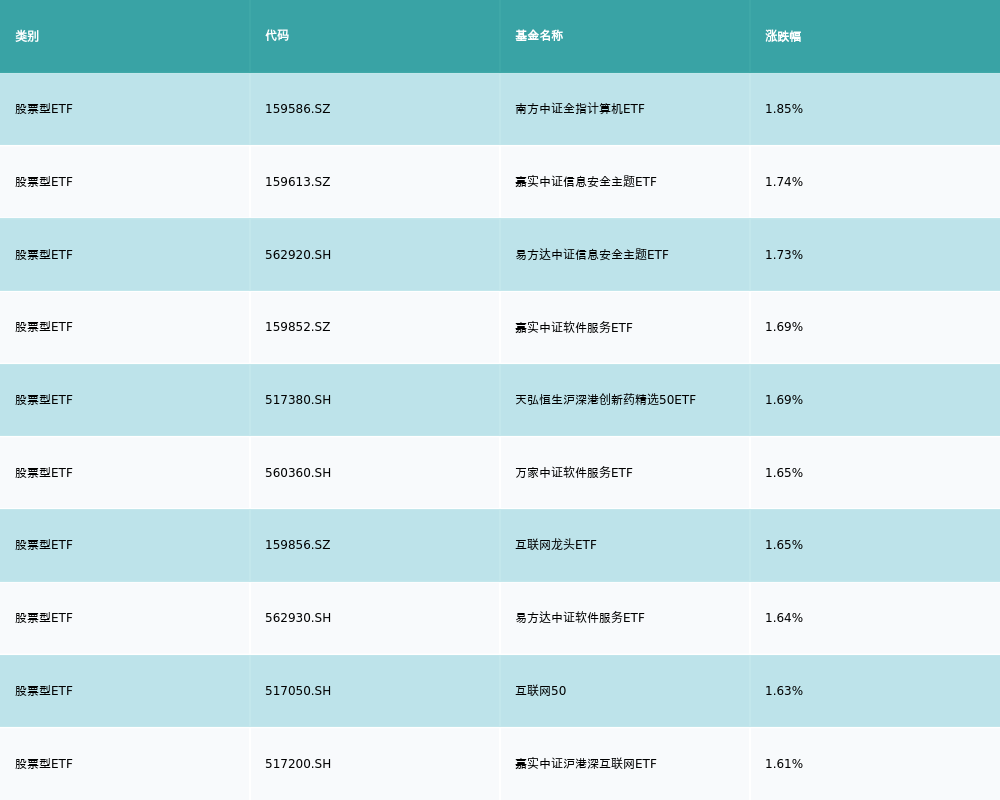The height and width of the screenshot is (800, 1000).
Task: Click fund name 互联网50
Action: tap(541, 691)
